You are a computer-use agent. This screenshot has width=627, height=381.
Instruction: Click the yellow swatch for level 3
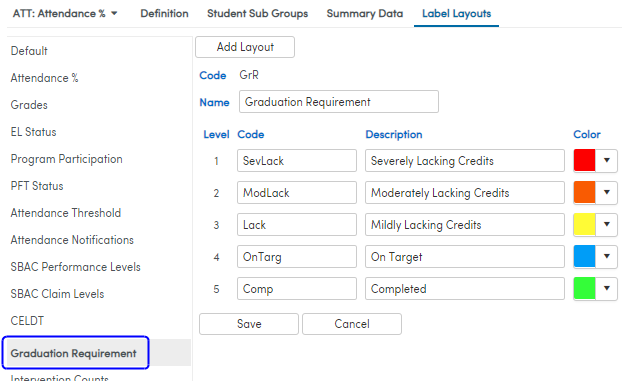coord(585,224)
